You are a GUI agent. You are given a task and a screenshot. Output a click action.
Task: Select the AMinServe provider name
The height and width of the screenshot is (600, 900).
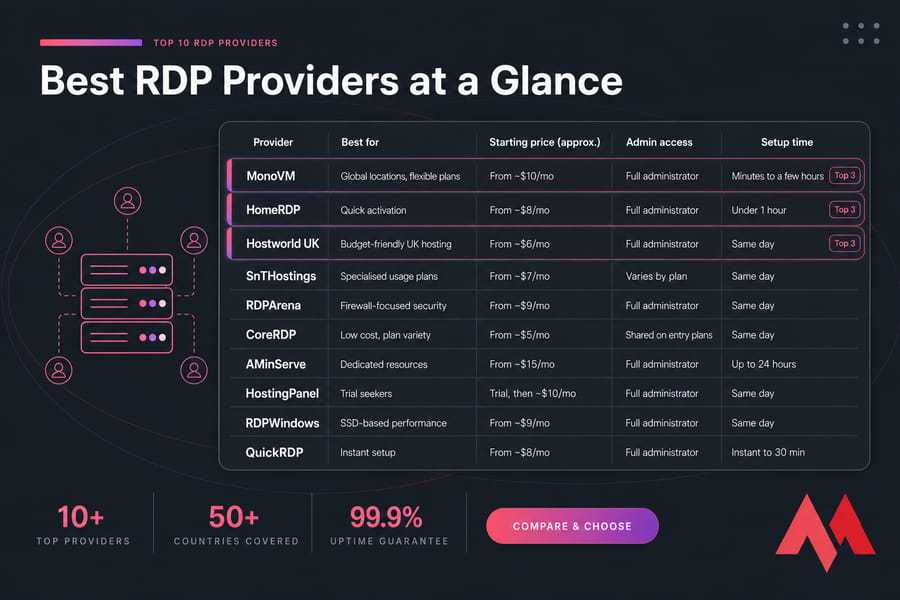coord(276,364)
